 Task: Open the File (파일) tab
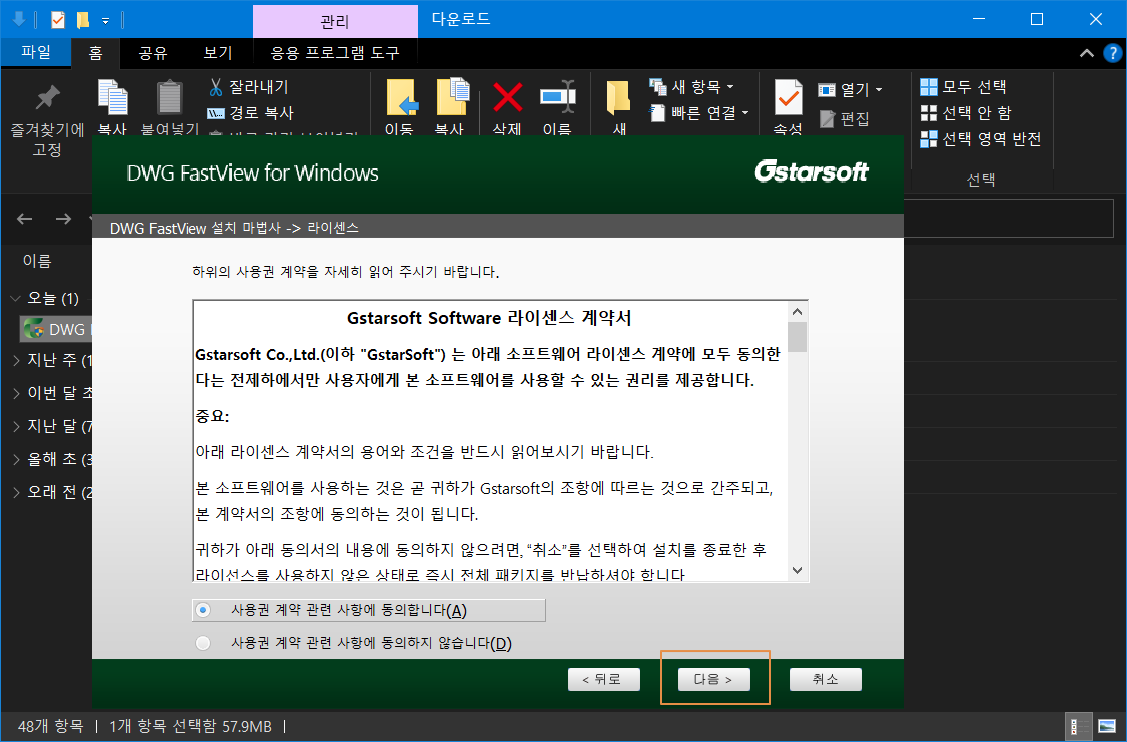tap(36, 52)
